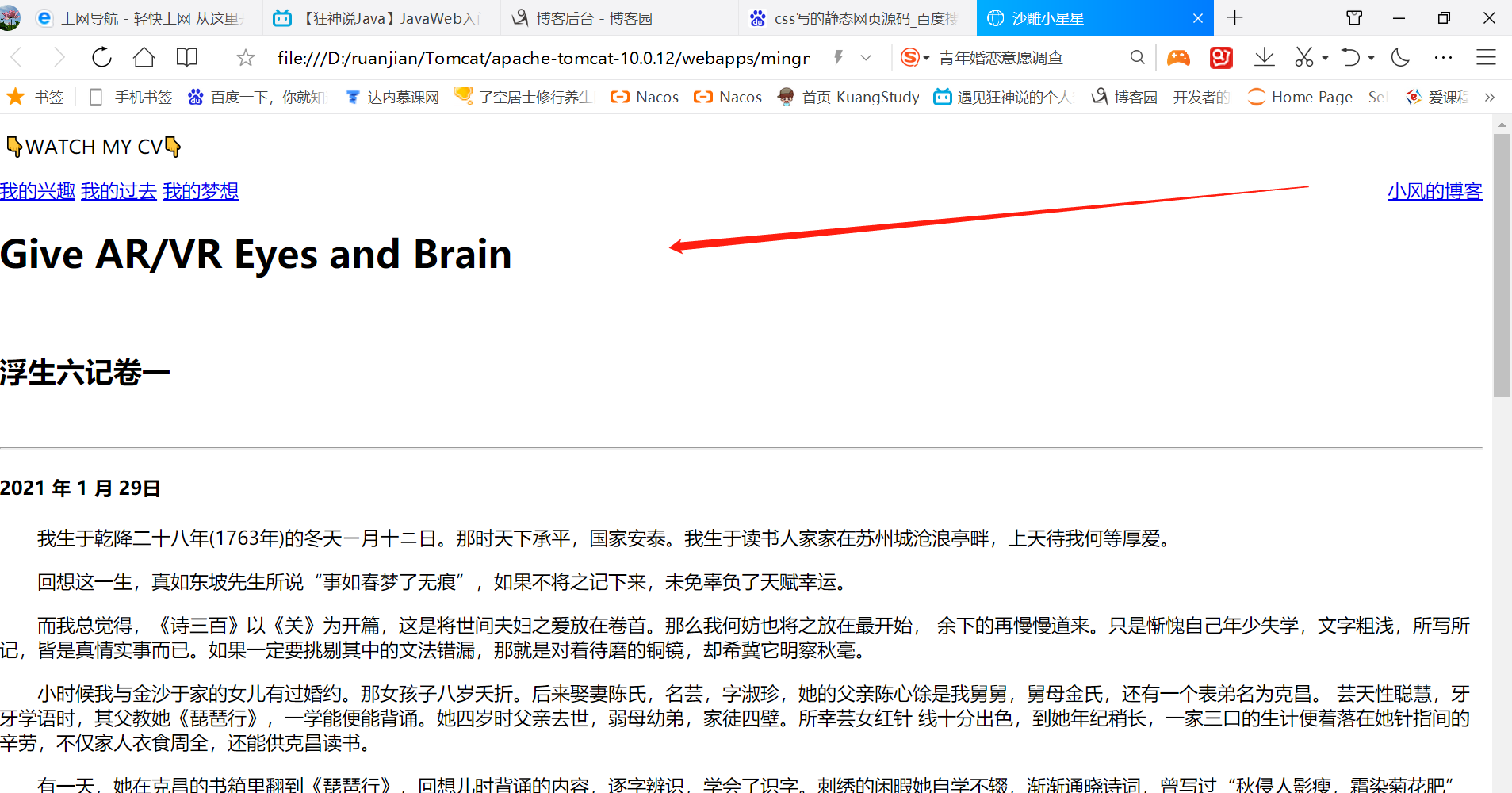Open the Sogou search engine selector
Screen dimensions: 1512x793
(914, 57)
